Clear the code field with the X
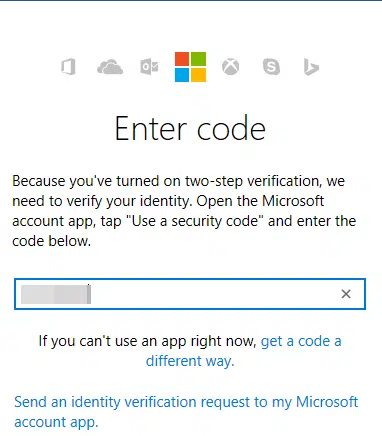 (346, 294)
